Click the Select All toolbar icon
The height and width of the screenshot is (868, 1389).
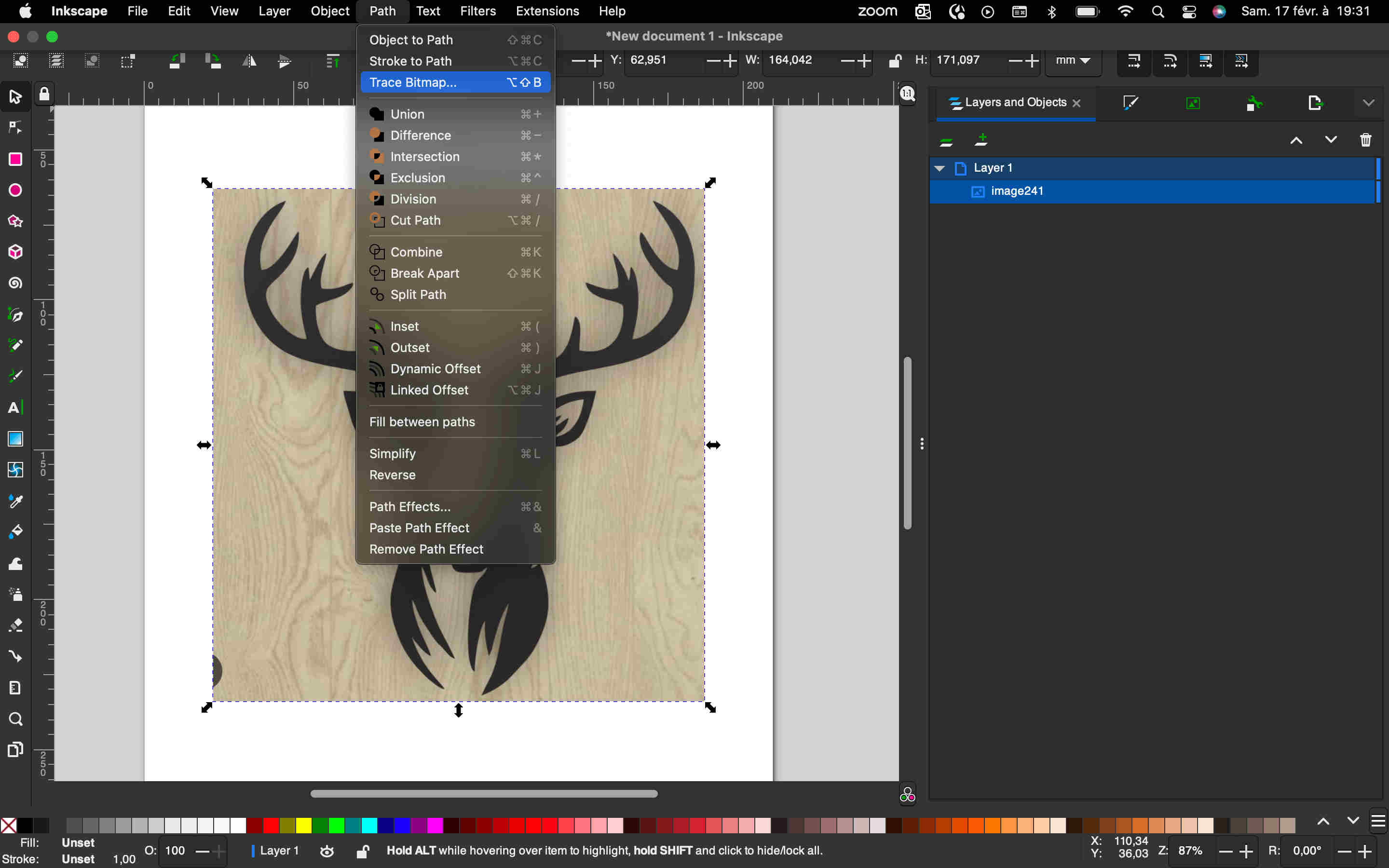point(21,60)
